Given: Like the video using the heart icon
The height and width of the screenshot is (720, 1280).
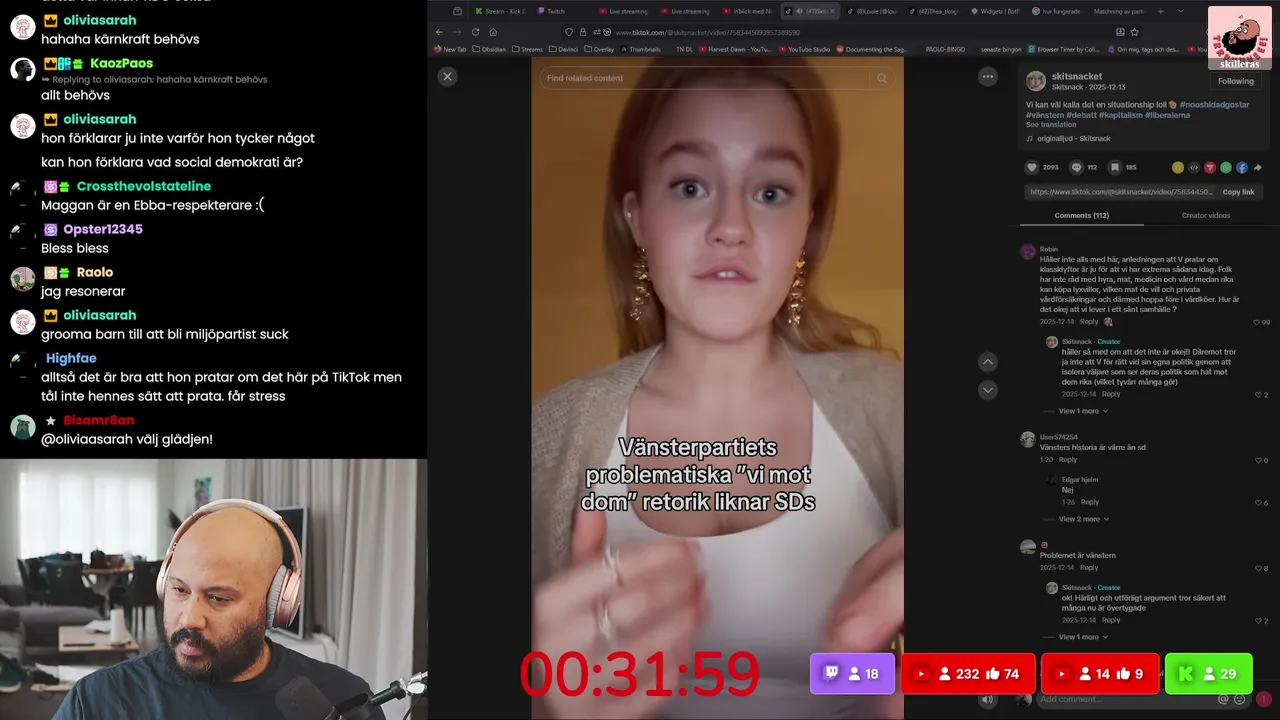Looking at the screenshot, I should click(1032, 167).
